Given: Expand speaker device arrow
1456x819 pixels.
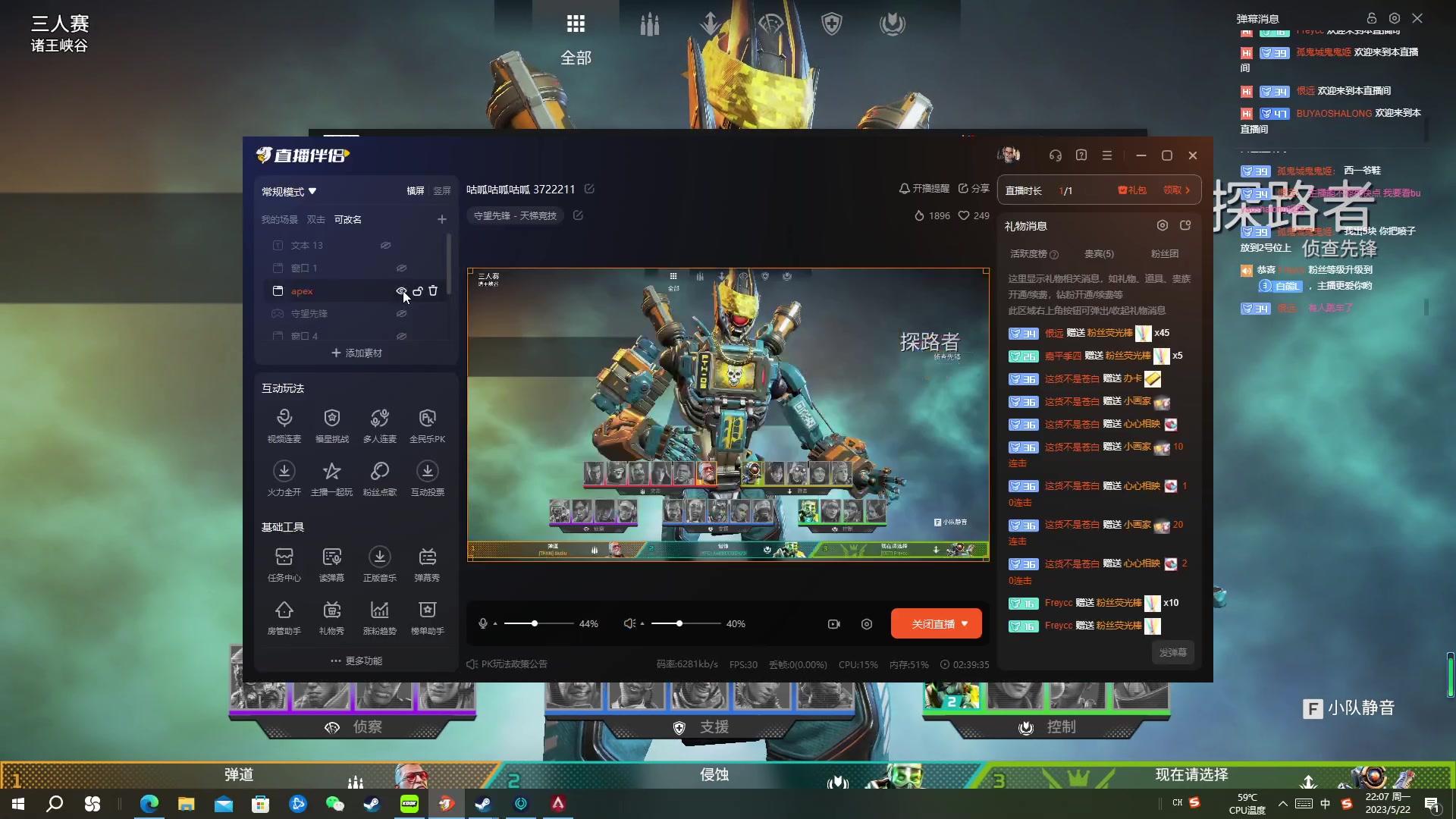Looking at the screenshot, I should click(x=642, y=623).
